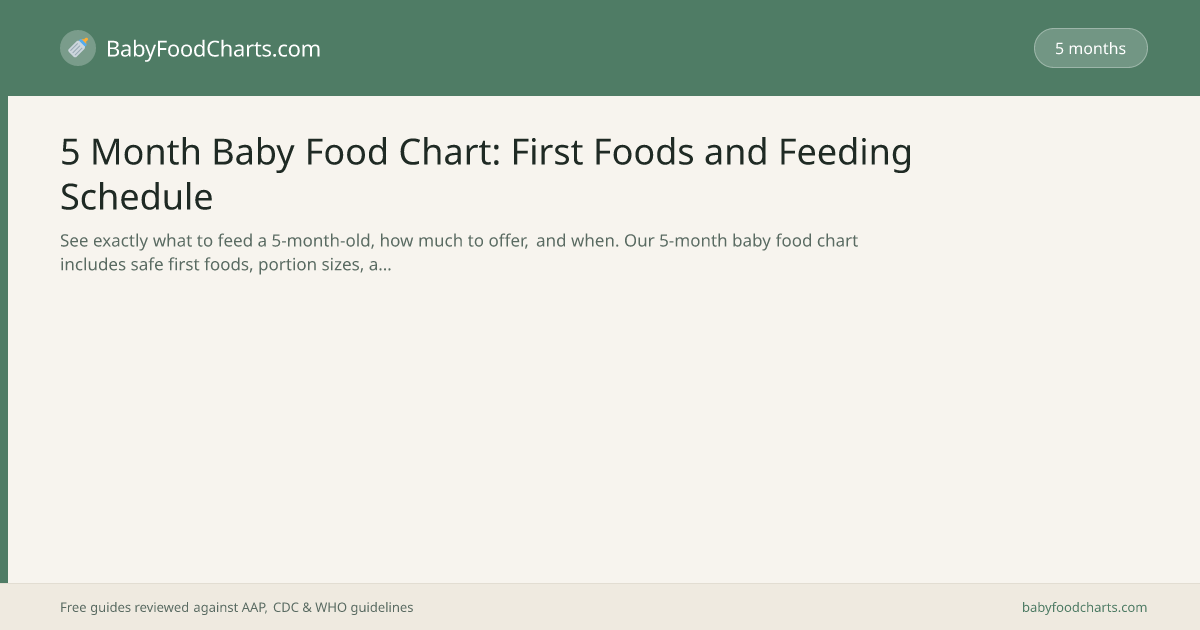Click portion sizes text in description
Image resolution: width=1200 pixels, height=630 pixels.
pos(309,265)
